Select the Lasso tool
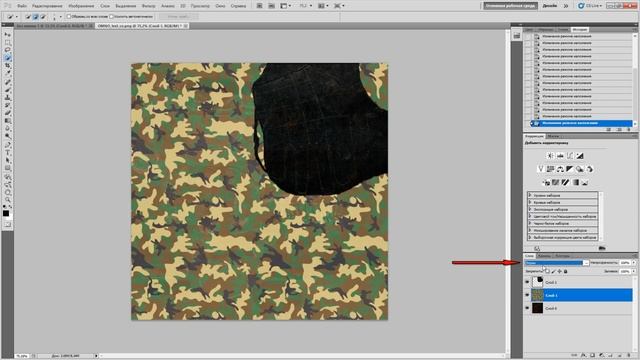 point(7,50)
